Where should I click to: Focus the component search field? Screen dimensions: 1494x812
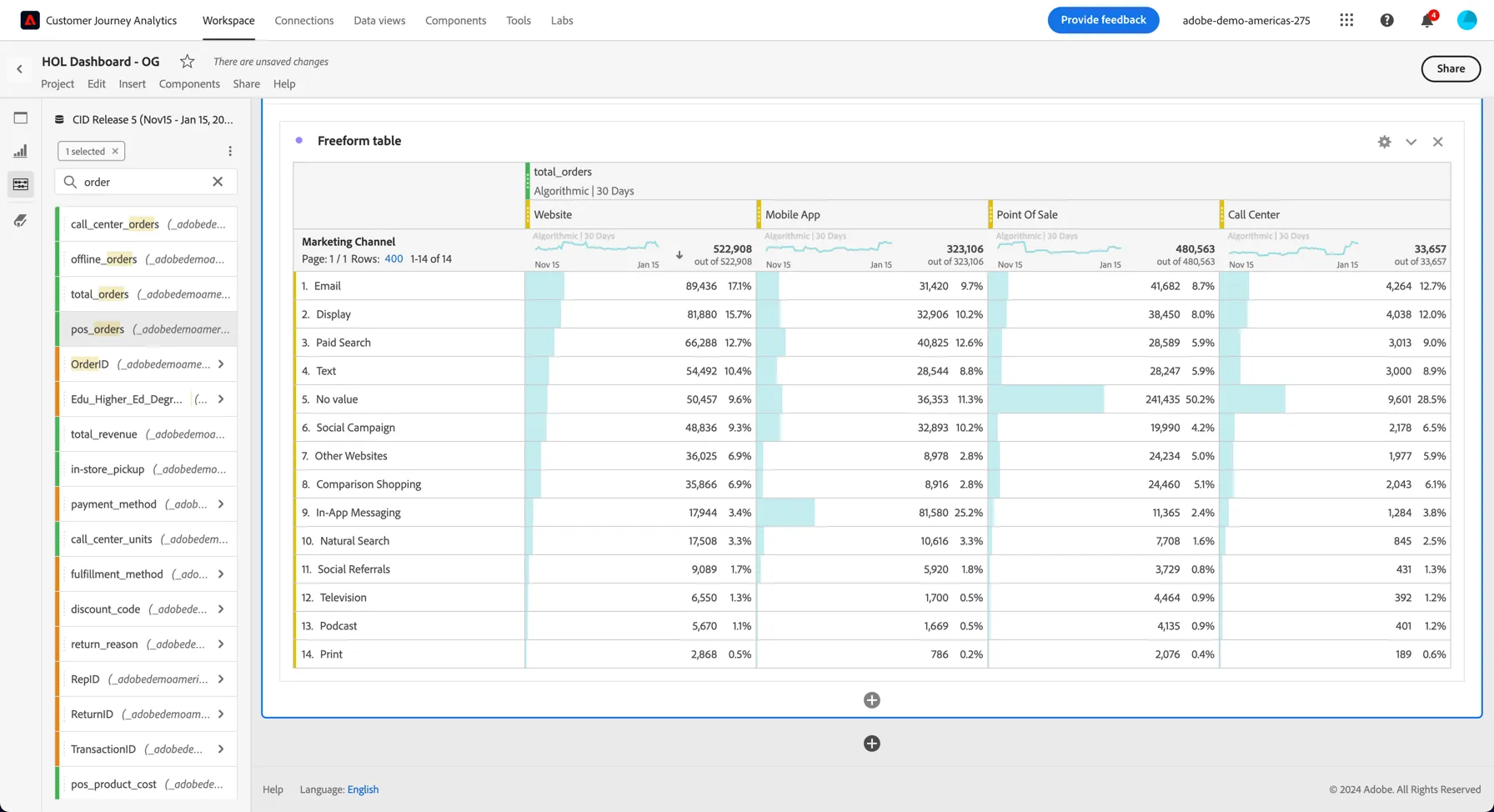[x=146, y=182]
